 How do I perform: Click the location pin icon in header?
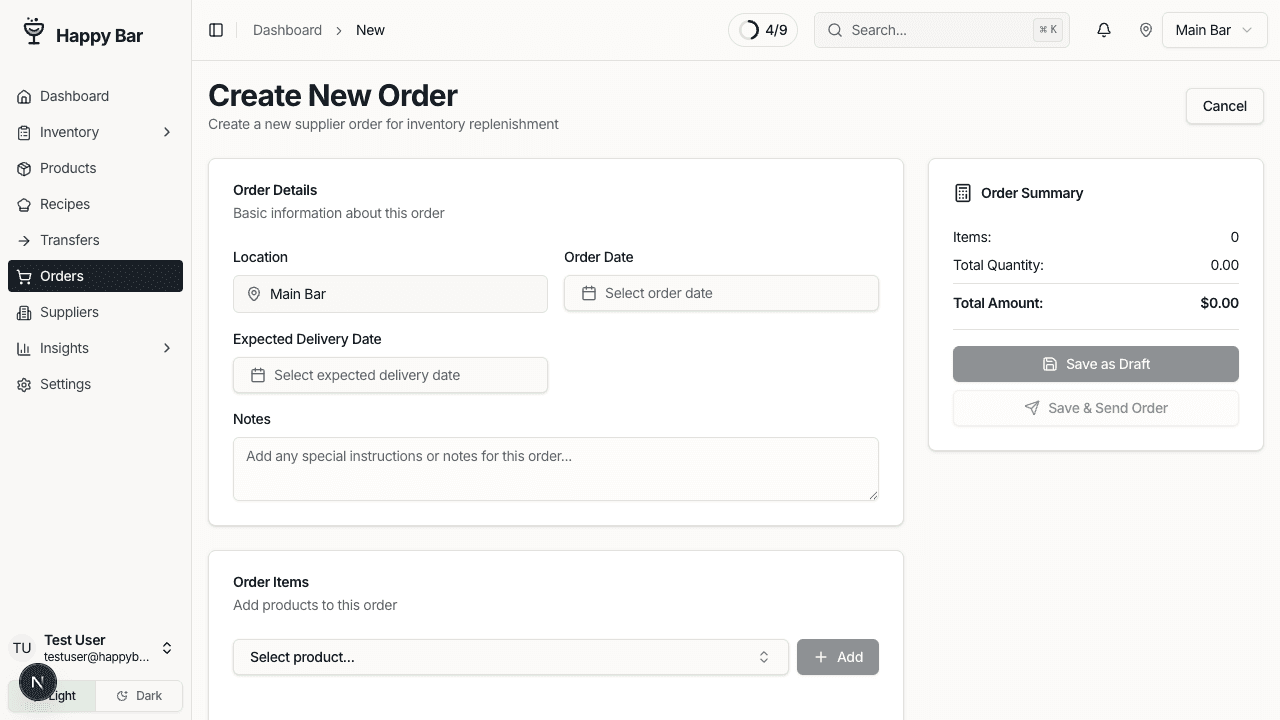1146,30
